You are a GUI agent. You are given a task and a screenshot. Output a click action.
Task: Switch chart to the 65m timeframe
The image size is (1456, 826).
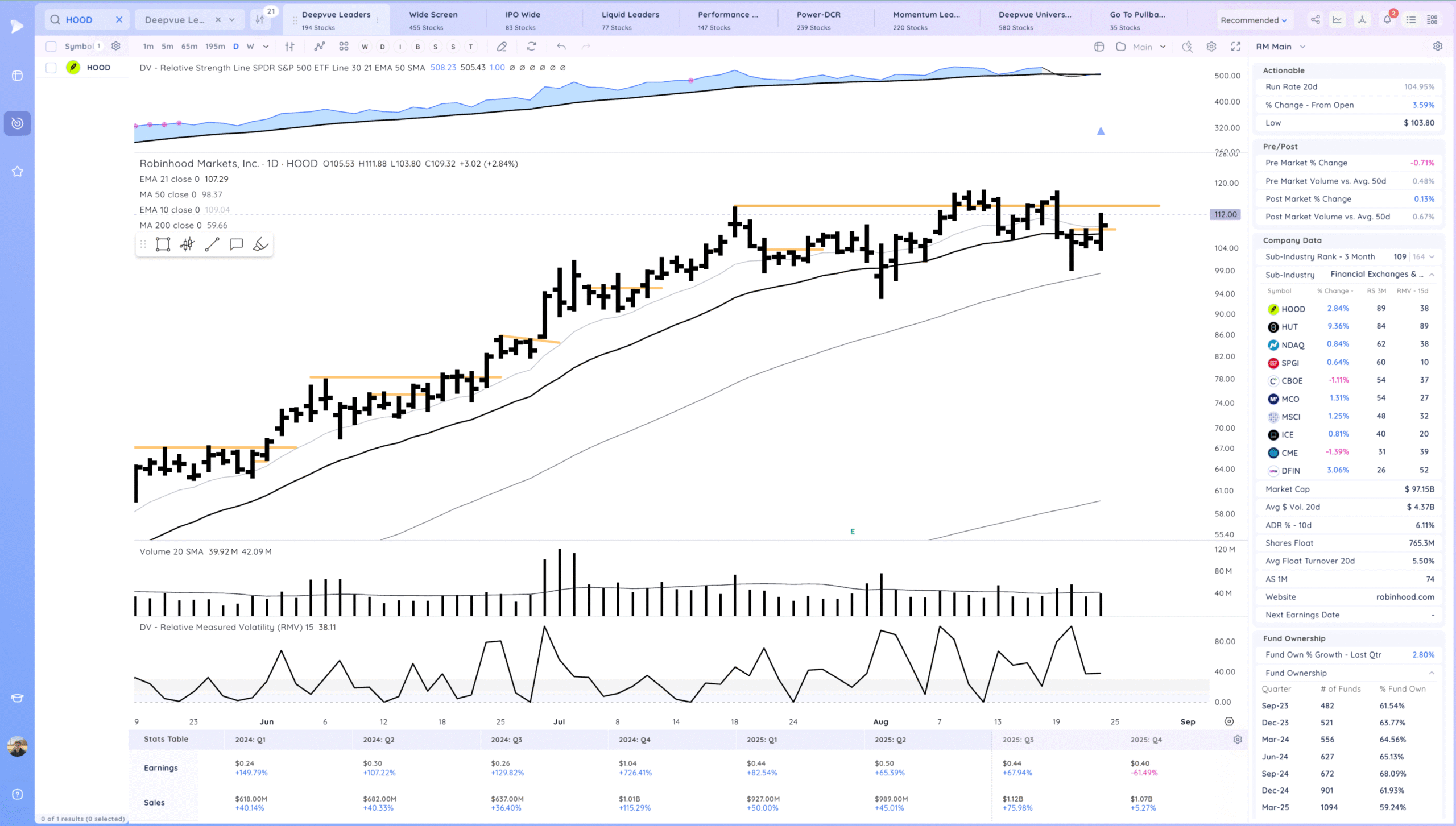point(189,47)
